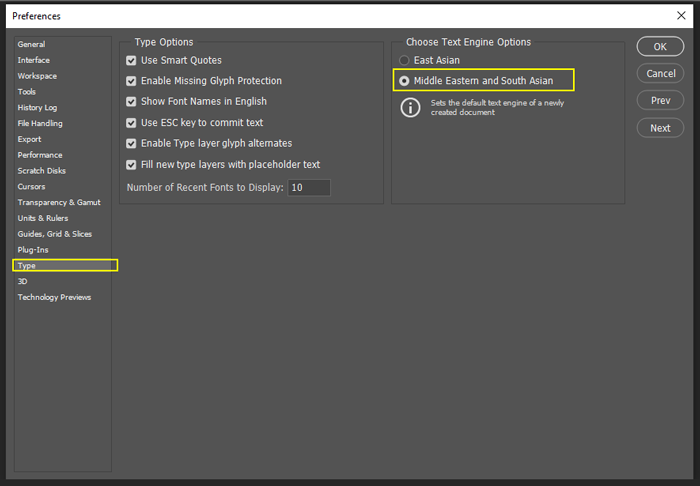Viewport: 700px width, 486px height.
Task: Click the Cancel button
Action: pos(660,74)
